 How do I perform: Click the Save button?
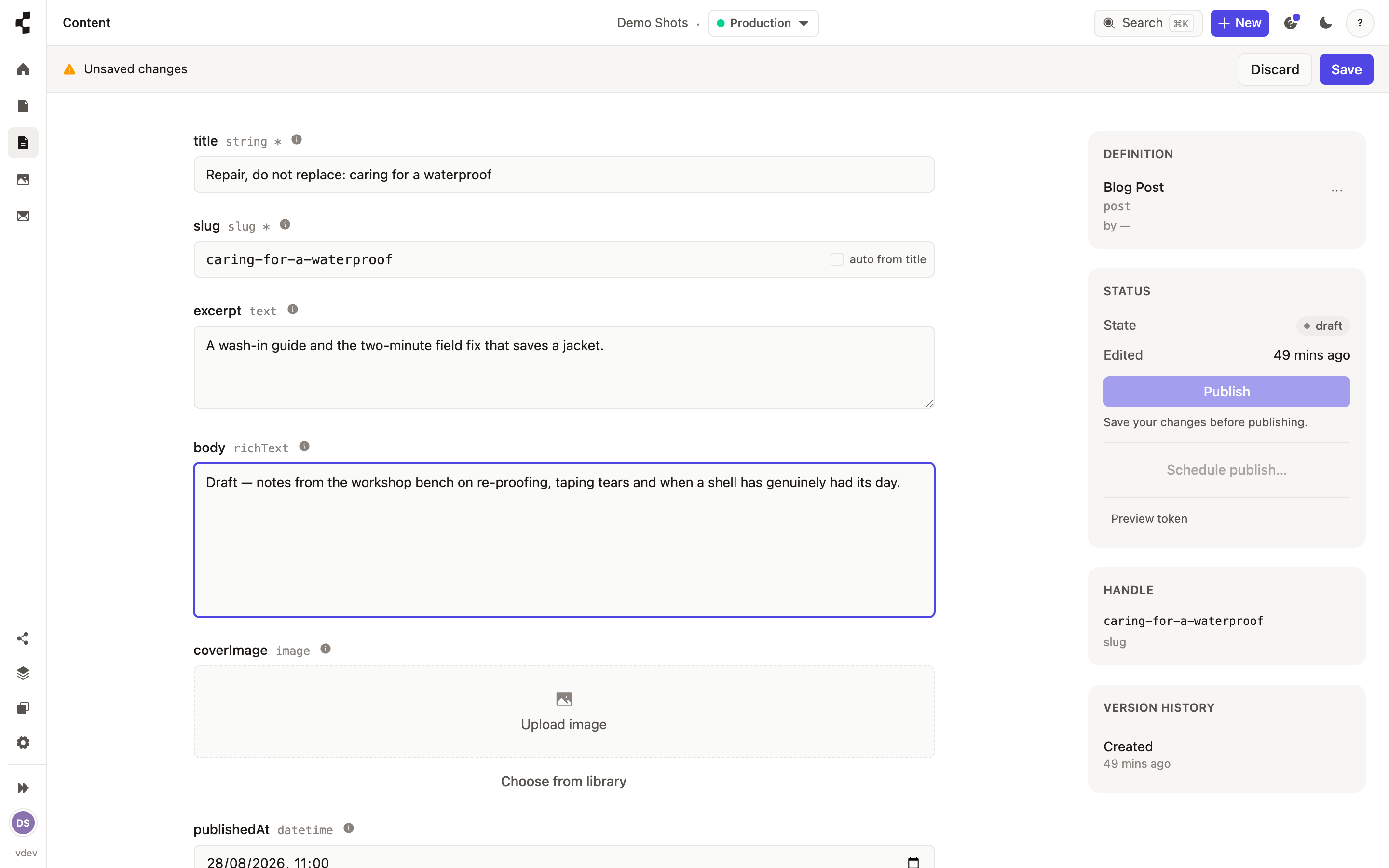point(1346,69)
